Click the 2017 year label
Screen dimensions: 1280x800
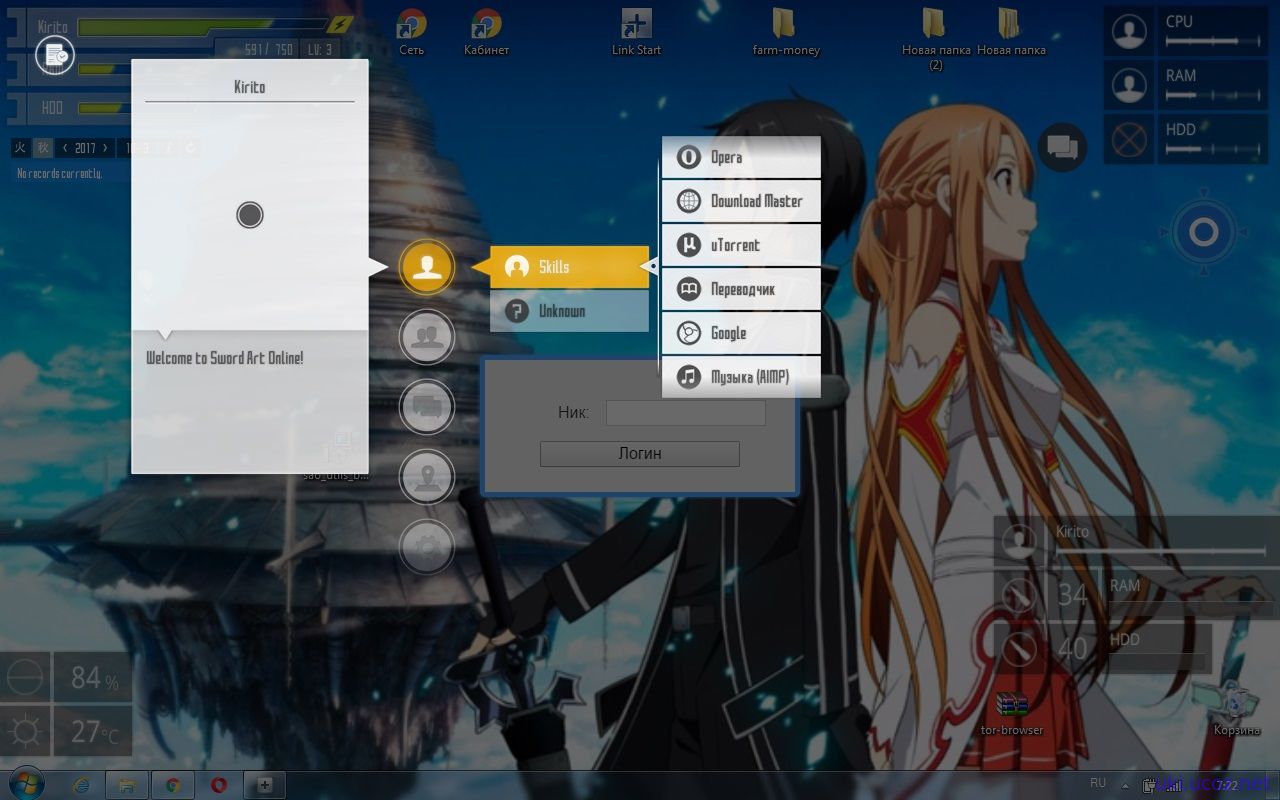pos(85,148)
